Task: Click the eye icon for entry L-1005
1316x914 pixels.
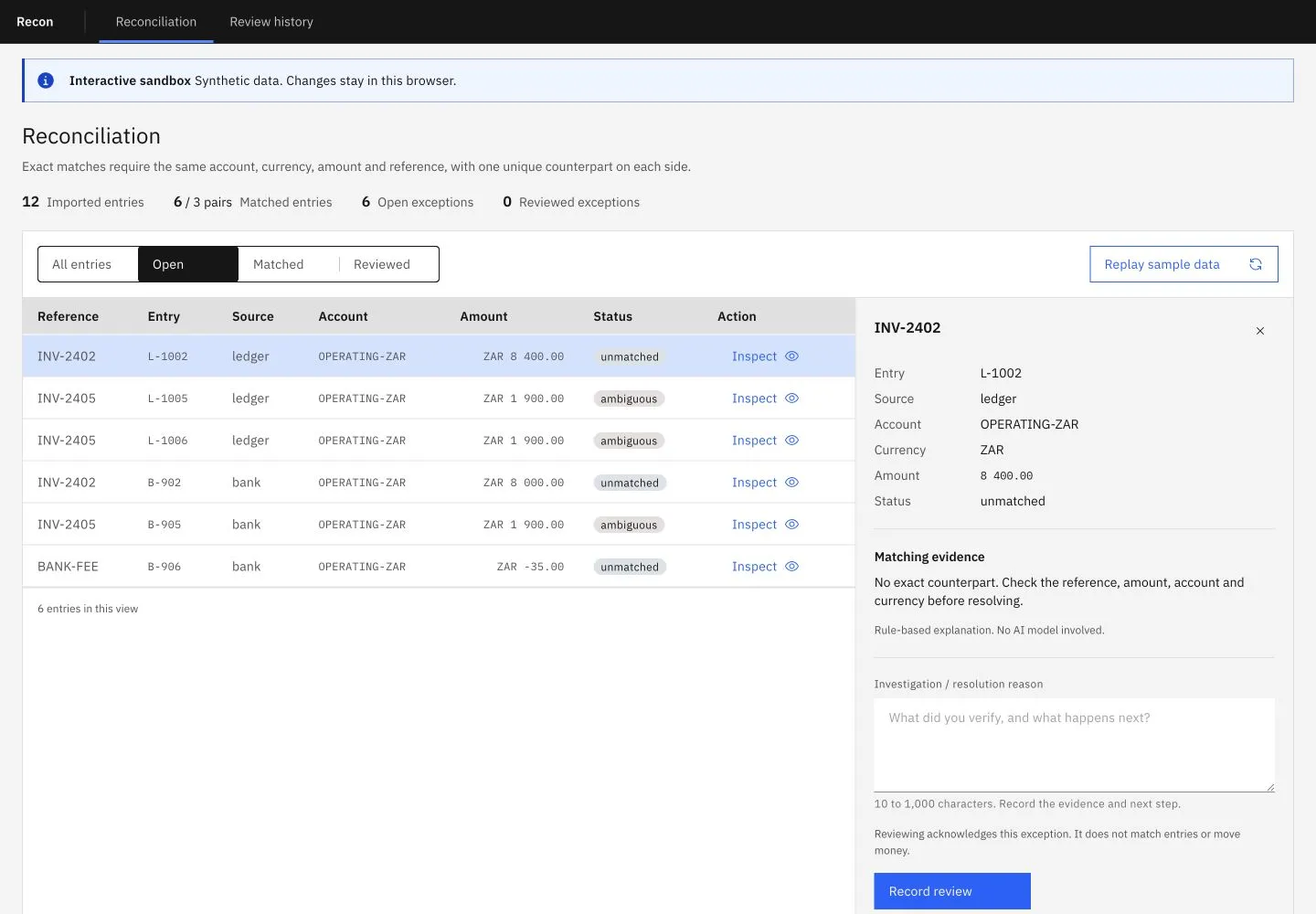Action: pyautogui.click(x=792, y=399)
